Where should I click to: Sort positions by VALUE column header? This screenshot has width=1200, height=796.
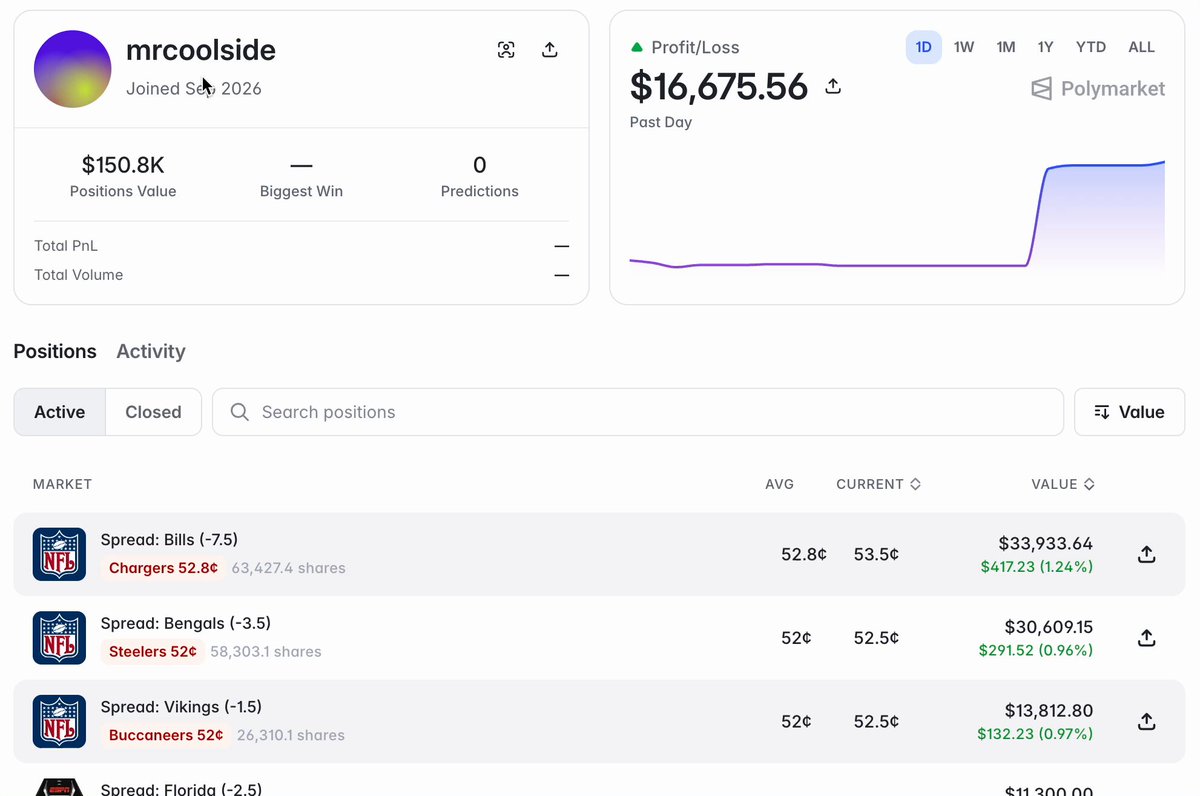1063,484
